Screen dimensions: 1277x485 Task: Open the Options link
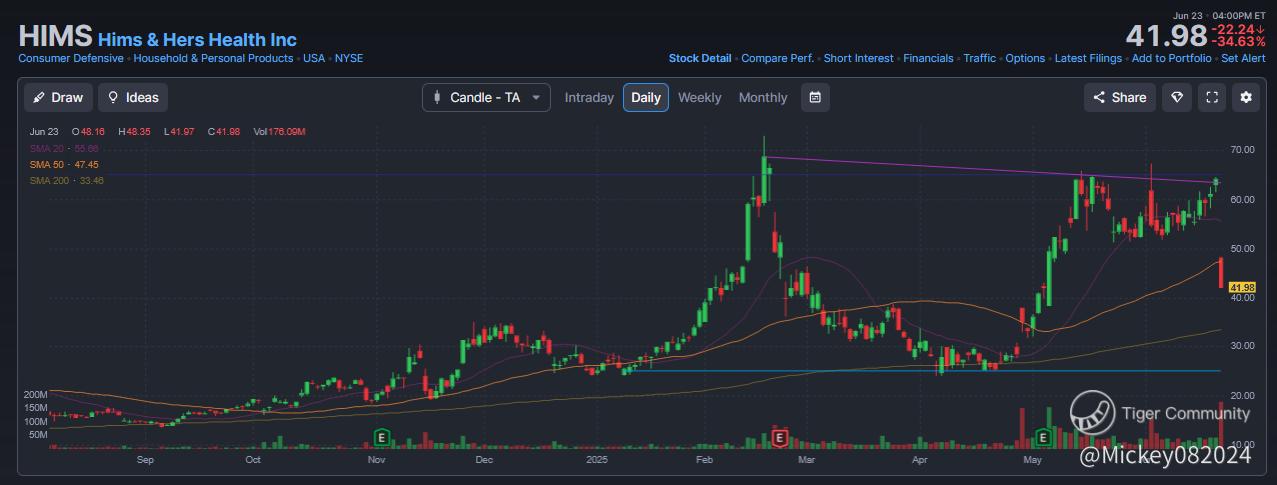1025,59
